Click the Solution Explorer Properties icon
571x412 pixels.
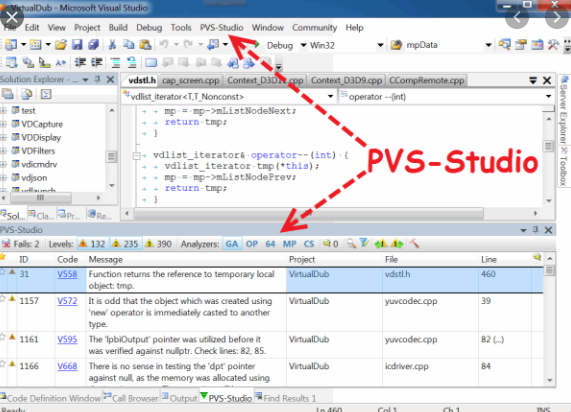pyautogui.click(x=7, y=94)
